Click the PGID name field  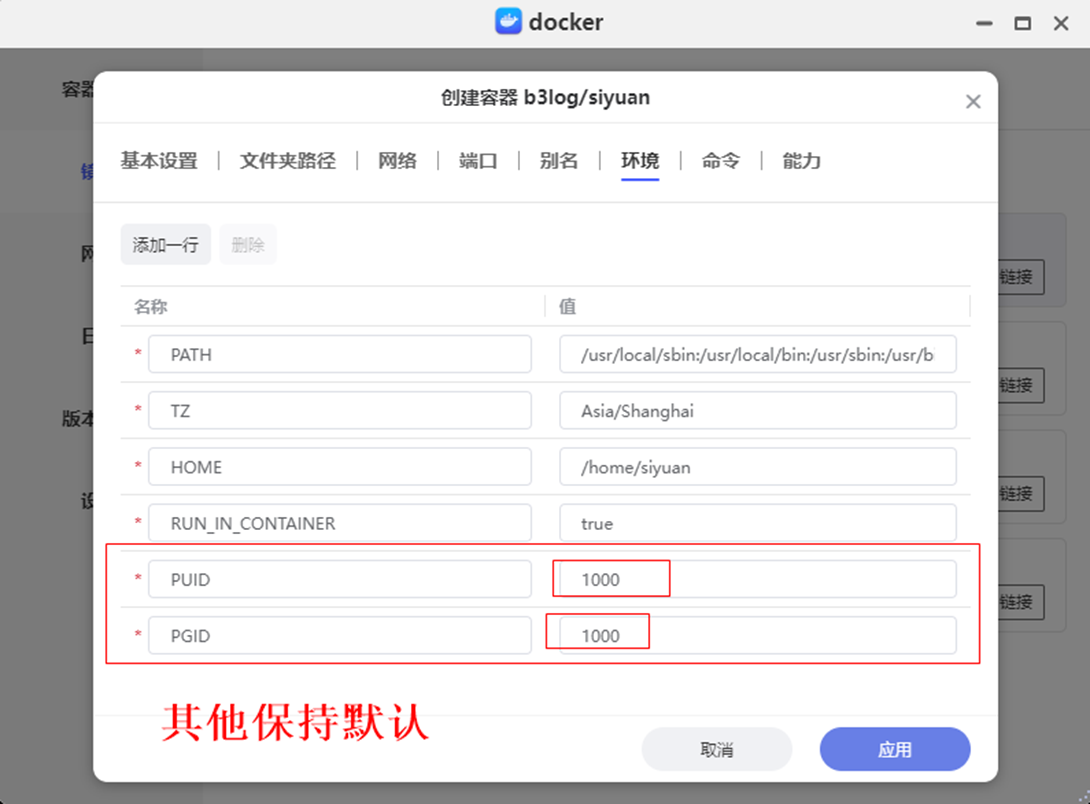pyautogui.click(x=340, y=635)
